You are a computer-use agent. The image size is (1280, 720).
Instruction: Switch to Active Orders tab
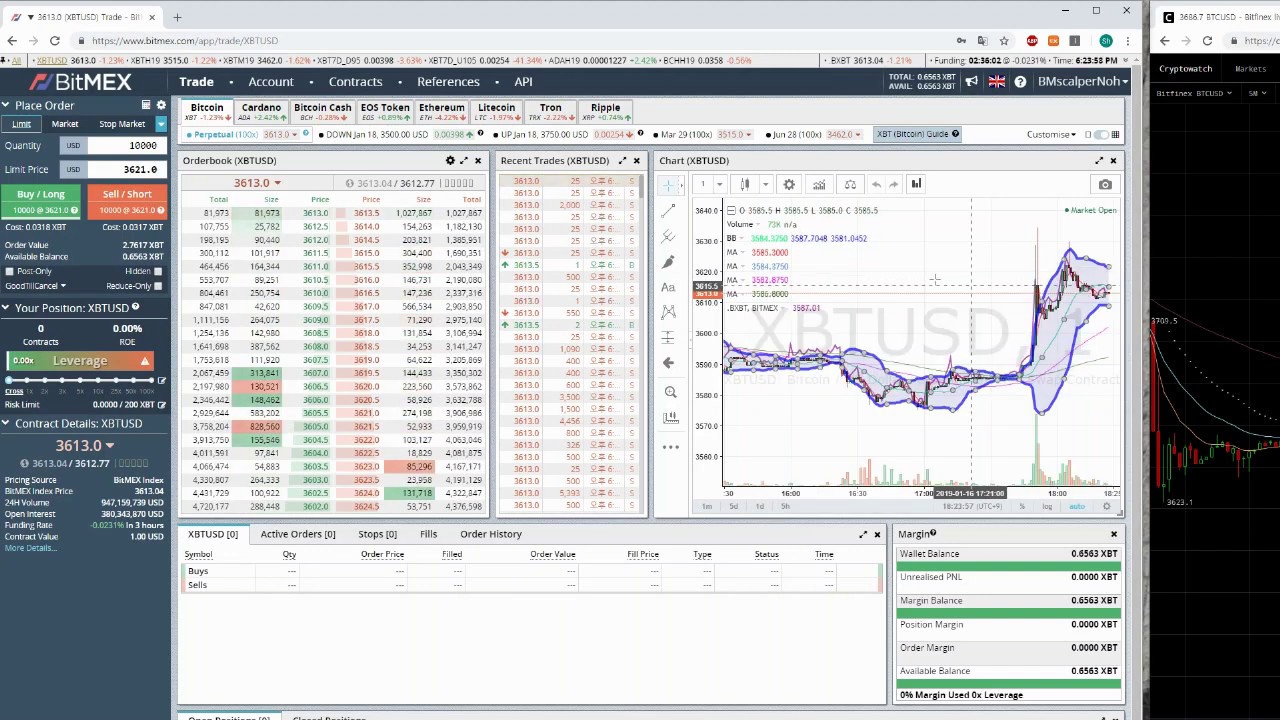click(x=298, y=534)
